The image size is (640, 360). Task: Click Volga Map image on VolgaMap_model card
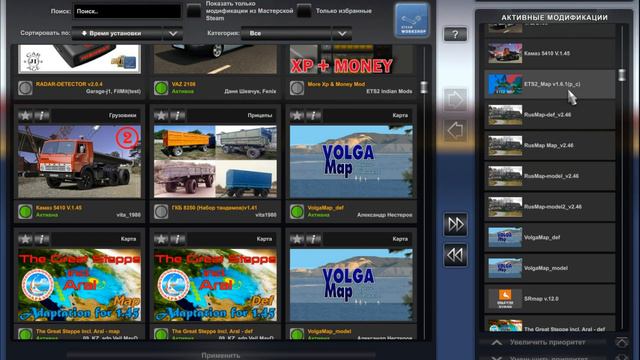(351, 285)
